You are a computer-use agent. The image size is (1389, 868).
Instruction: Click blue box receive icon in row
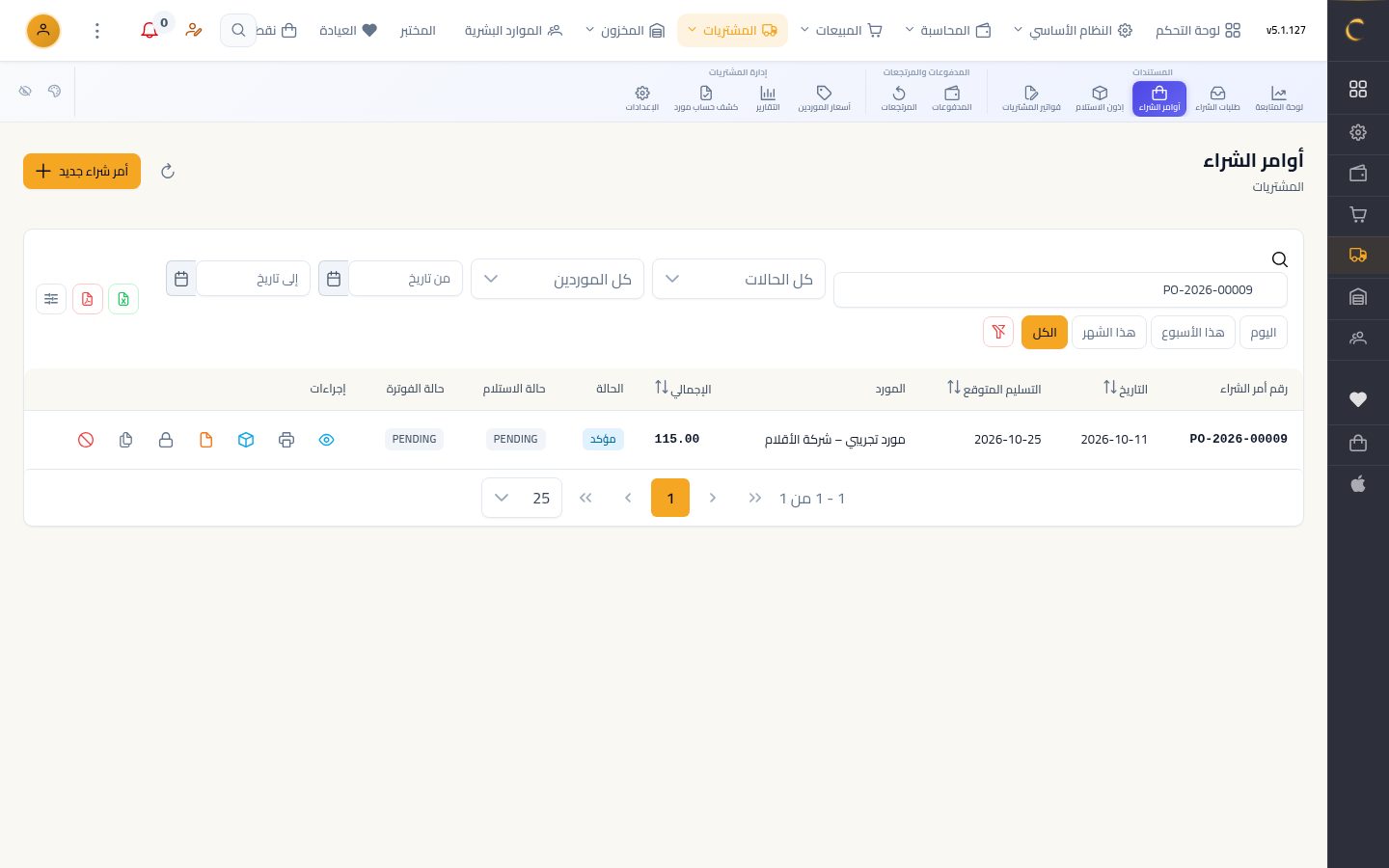(x=246, y=440)
